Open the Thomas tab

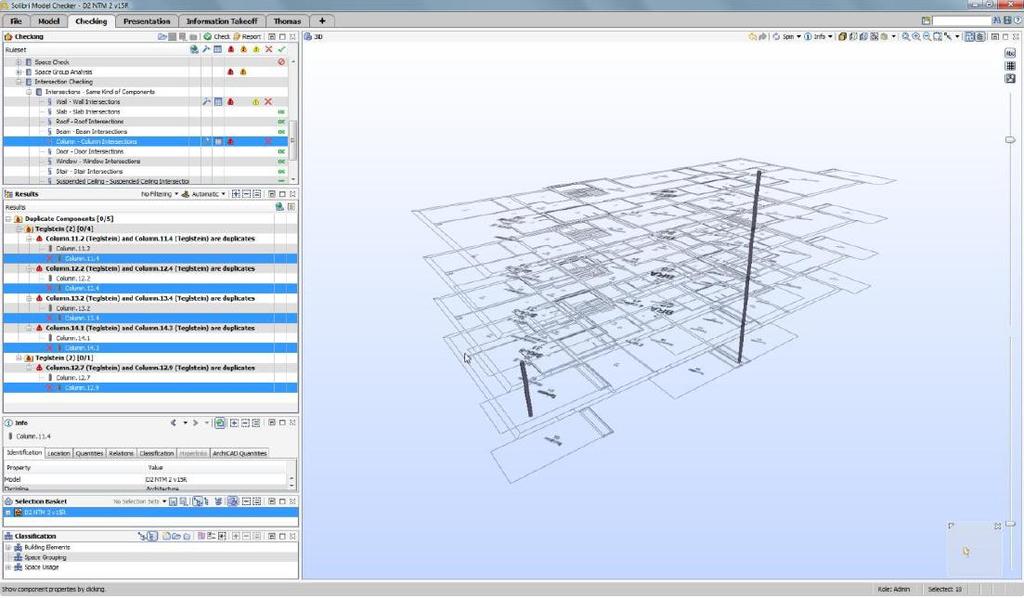(x=287, y=22)
